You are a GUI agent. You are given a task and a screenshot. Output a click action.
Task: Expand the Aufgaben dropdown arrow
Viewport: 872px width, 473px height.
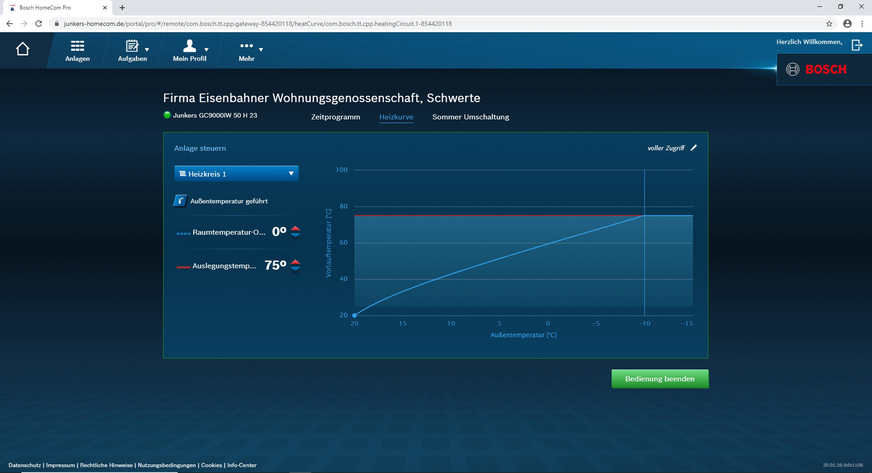pyautogui.click(x=147, y=49)
